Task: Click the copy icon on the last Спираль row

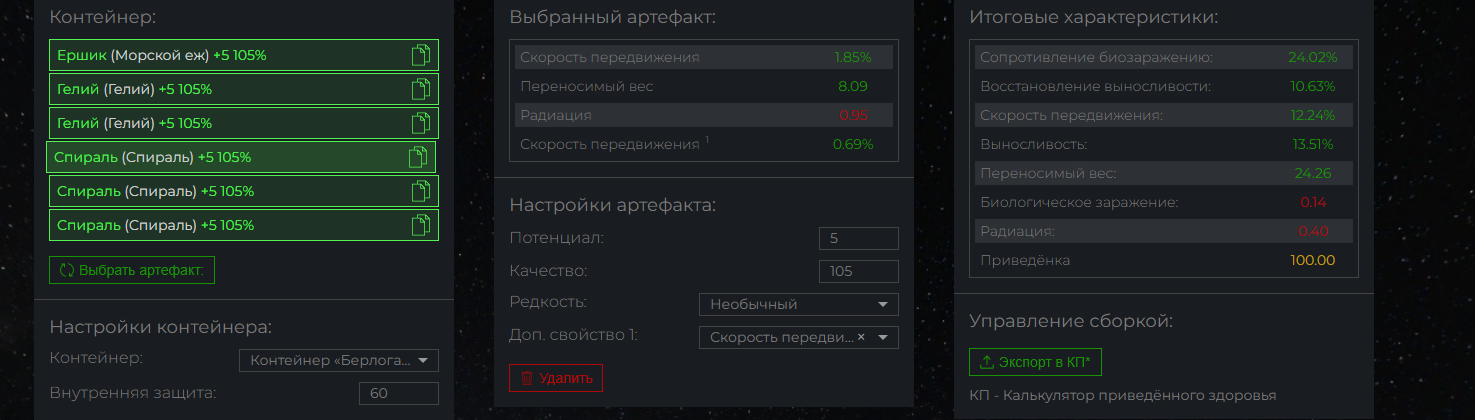Action: [420, 226]
